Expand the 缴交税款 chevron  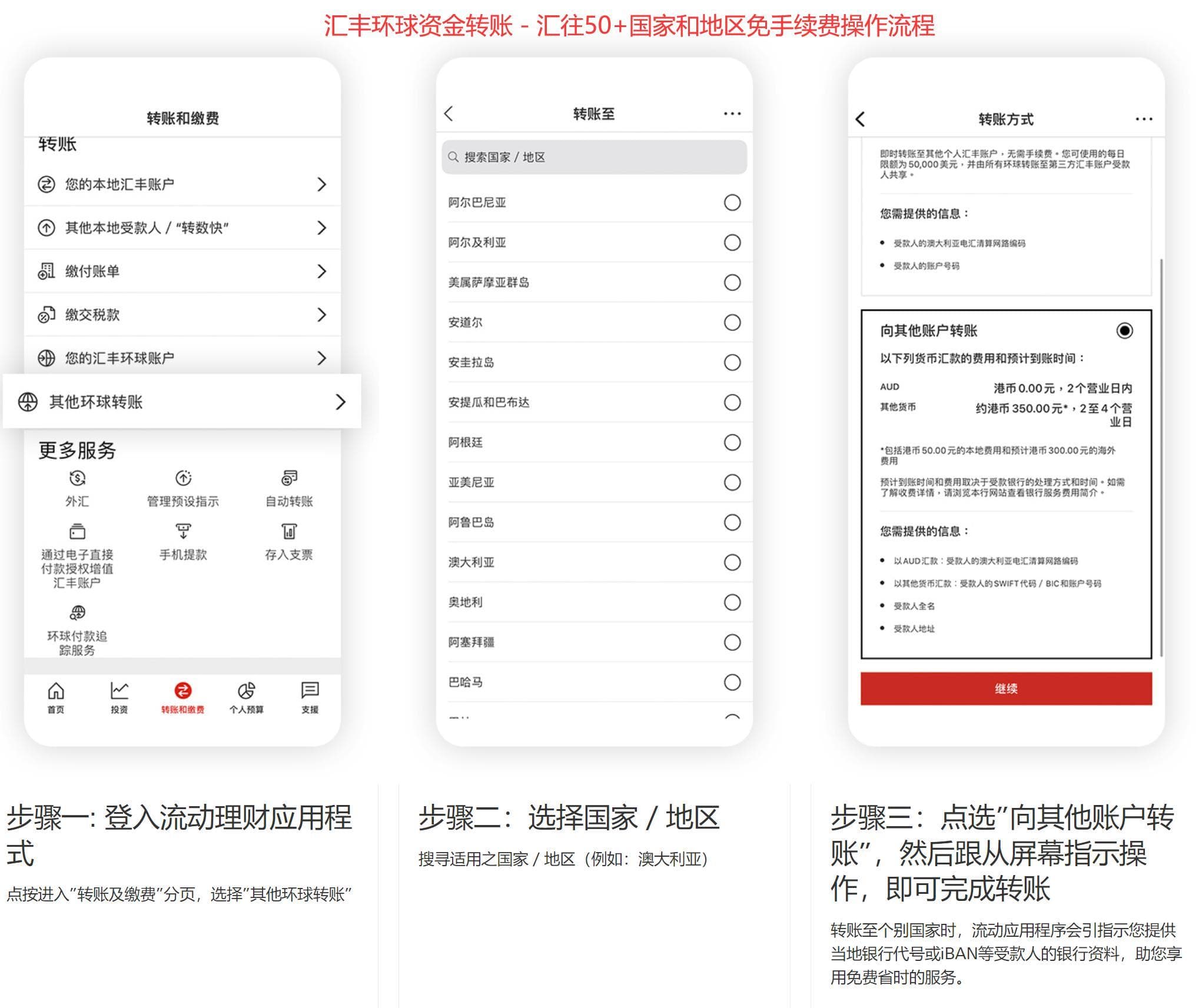click(321, 315)
